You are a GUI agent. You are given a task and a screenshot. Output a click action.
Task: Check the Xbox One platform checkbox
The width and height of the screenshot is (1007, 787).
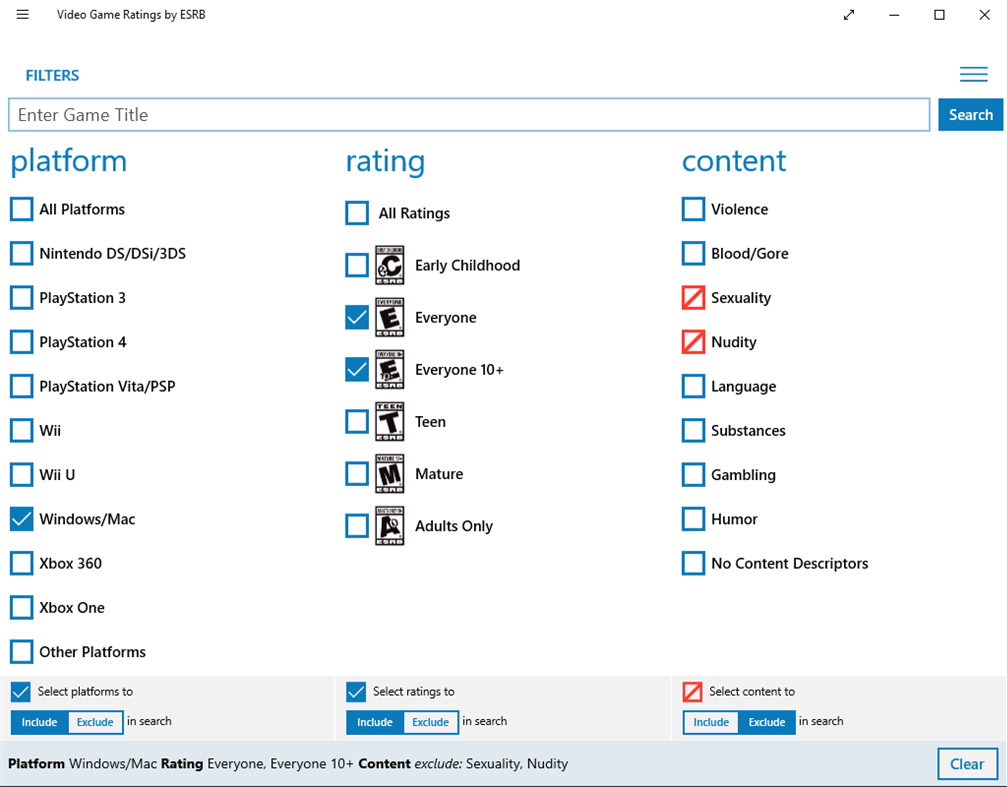point(21,607)
